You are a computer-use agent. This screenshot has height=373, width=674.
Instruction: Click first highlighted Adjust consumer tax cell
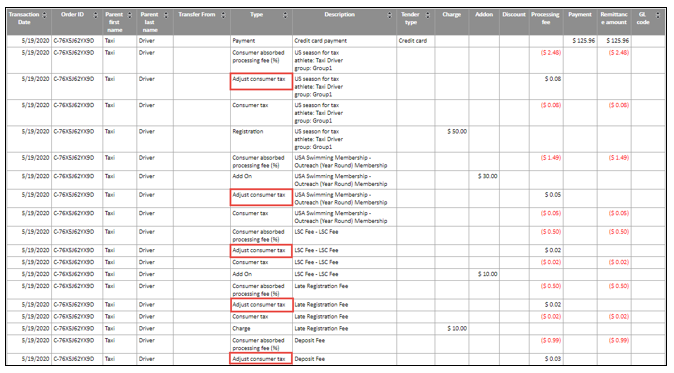261,82
